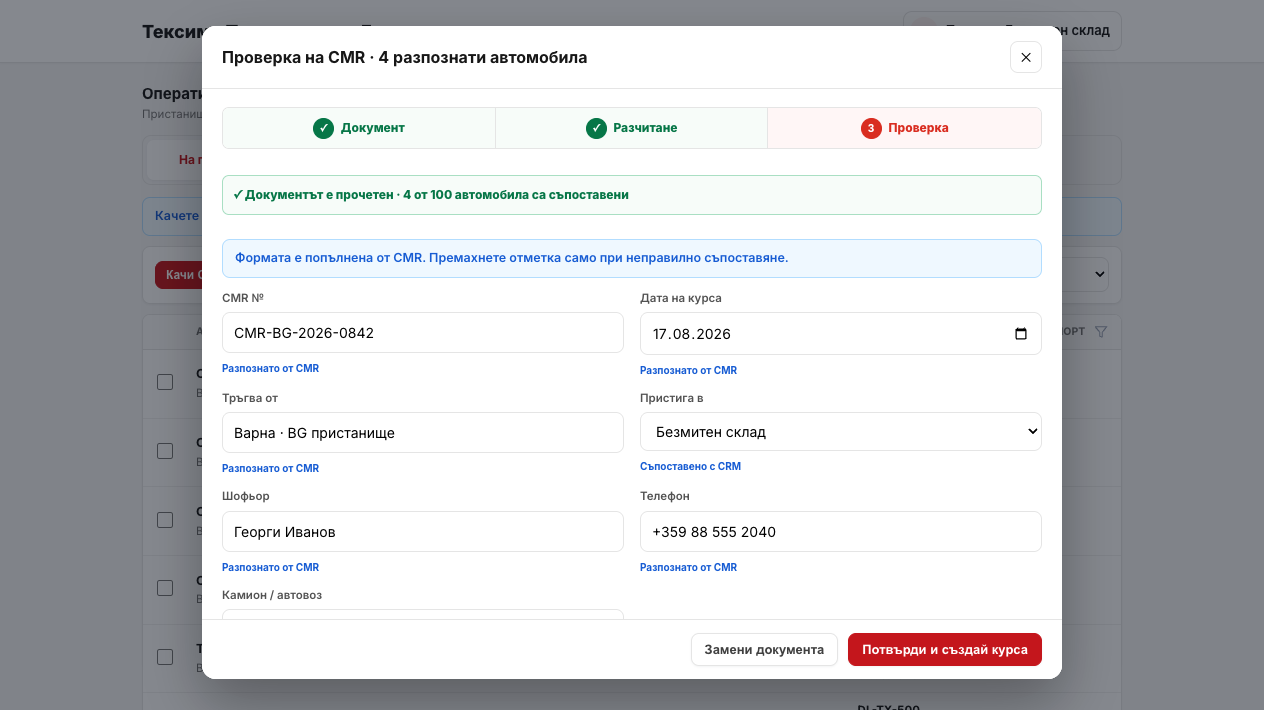Click the Замени документа button
The image size is (1264, 710).
[x=764, y=650]
